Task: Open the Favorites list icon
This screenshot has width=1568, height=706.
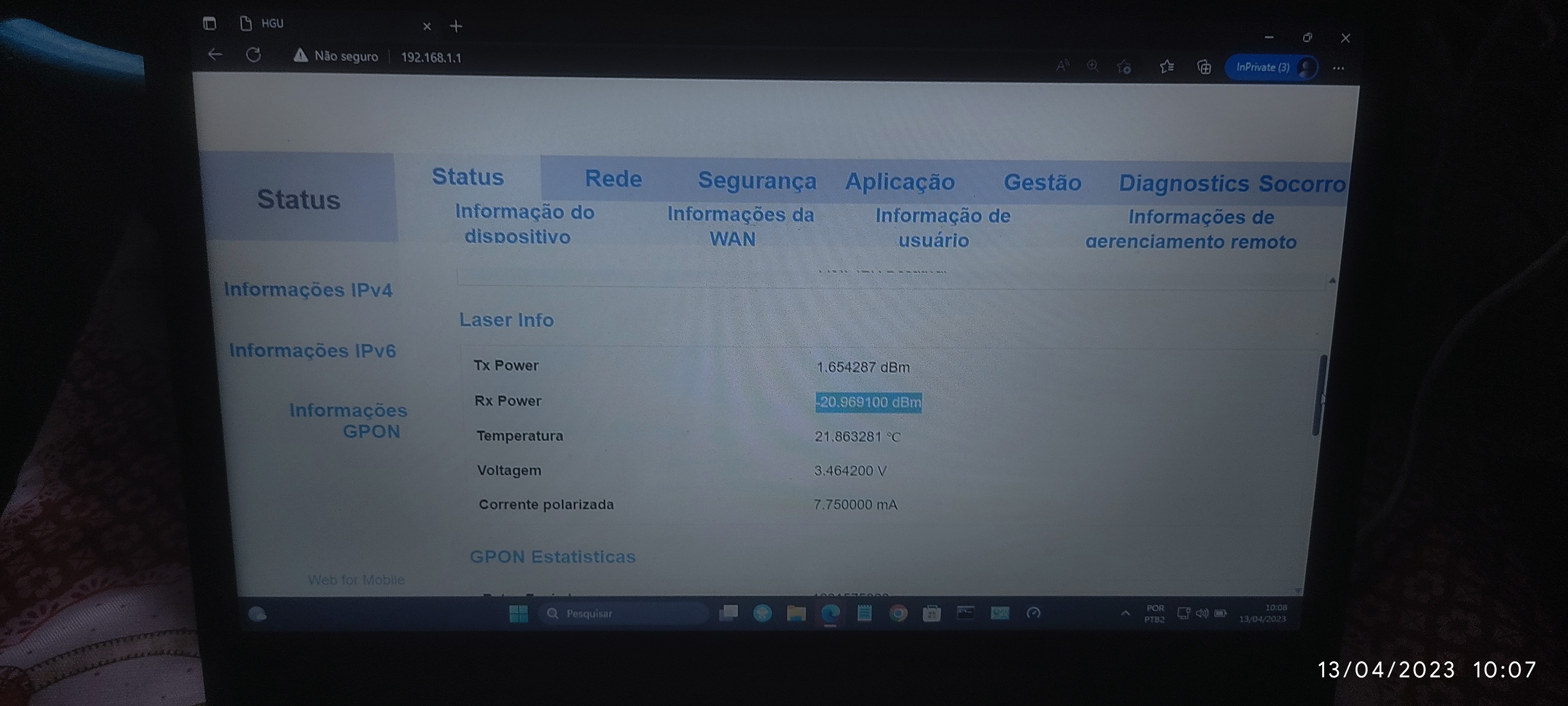Action: coord(1166,67)
